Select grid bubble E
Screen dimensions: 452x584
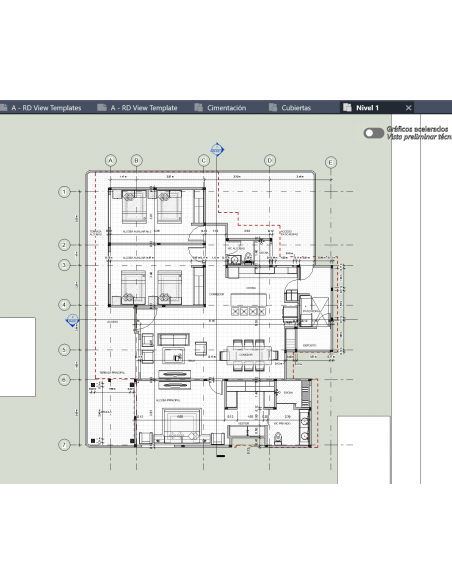[x=331, y=162]
